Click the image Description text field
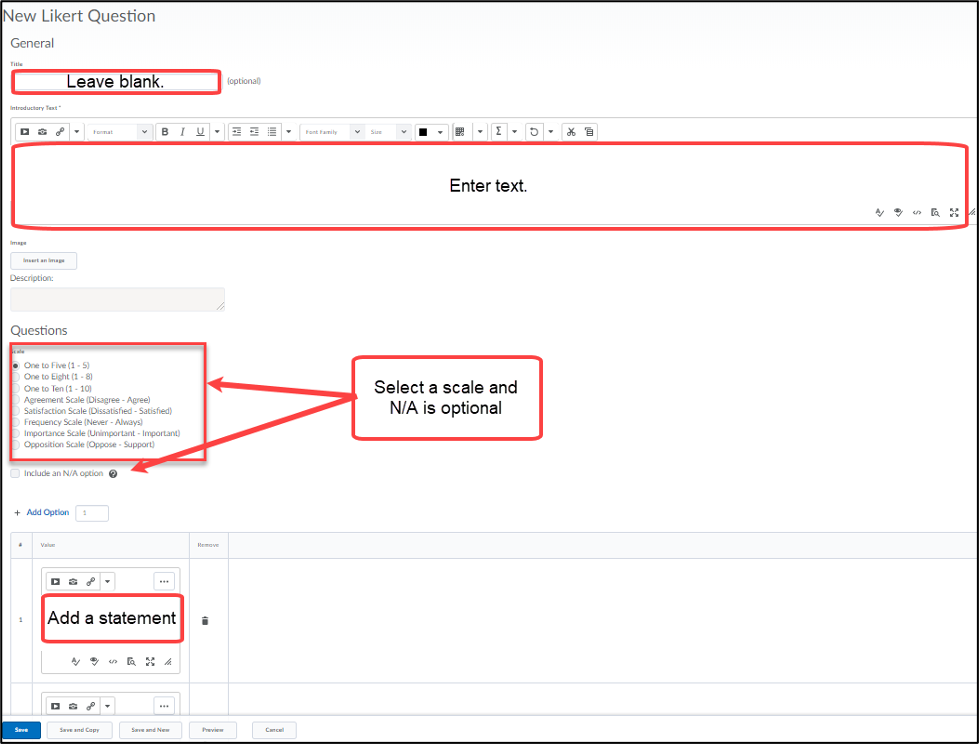Image resolution: width=979 pixels, height=745 pixels. tap(117, 299)
